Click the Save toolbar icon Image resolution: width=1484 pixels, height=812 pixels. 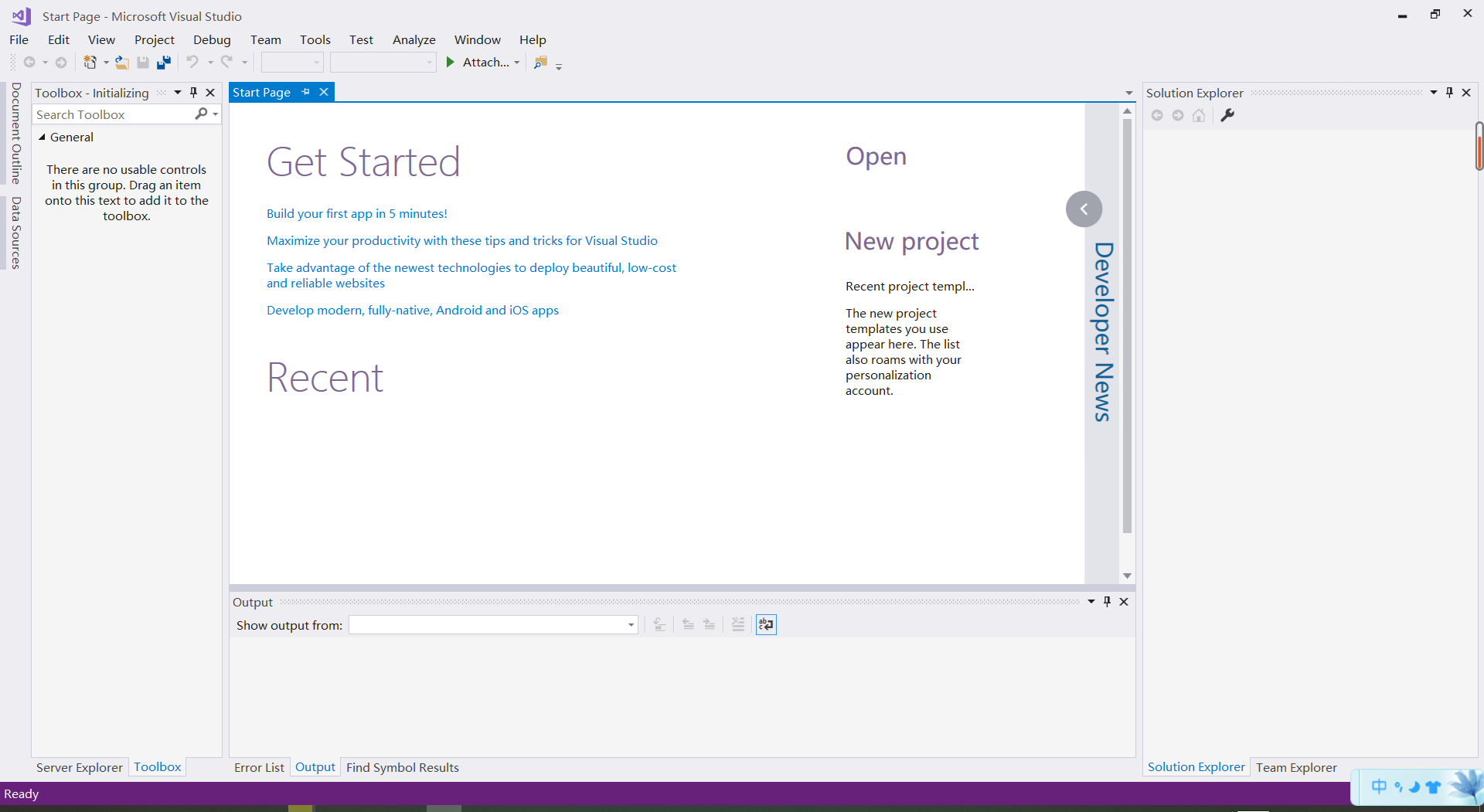click(143, 63)
